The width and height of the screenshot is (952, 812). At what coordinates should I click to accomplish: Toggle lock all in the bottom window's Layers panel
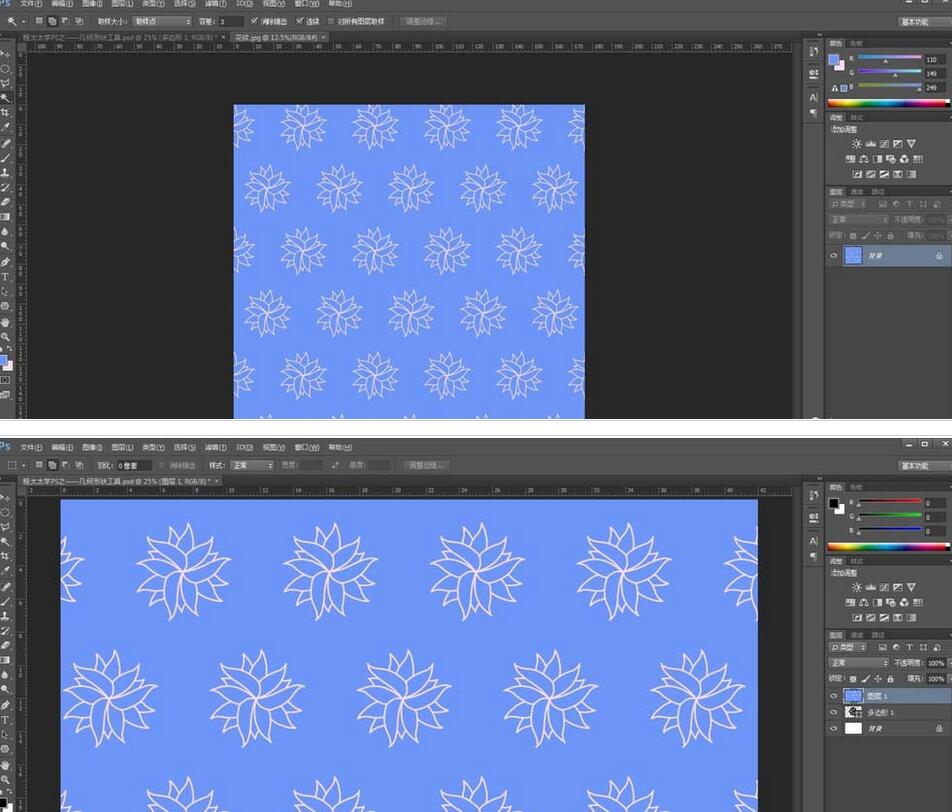pyautogui.click(x=891, y=679)
